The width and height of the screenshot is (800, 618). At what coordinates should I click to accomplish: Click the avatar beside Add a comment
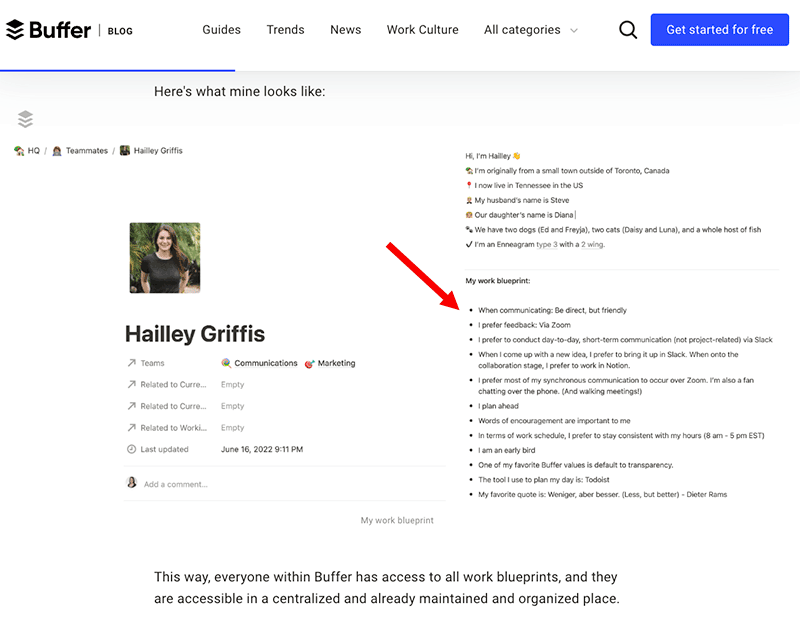pos(132,483)
